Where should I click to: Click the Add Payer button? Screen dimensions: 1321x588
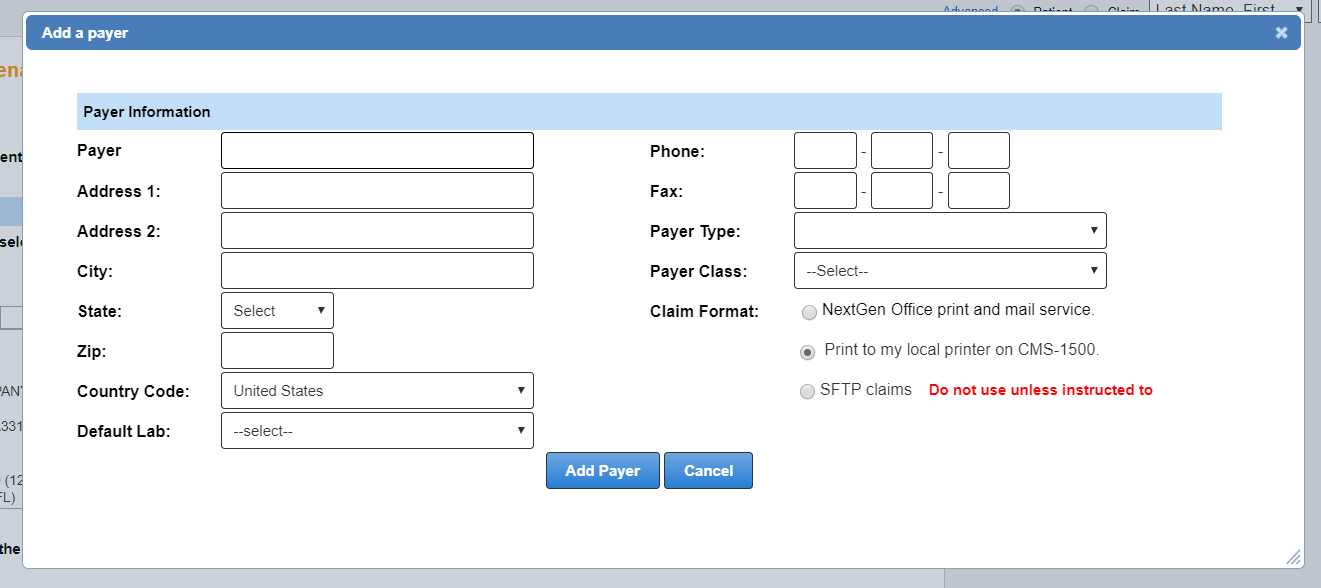(x=602, y=471)
